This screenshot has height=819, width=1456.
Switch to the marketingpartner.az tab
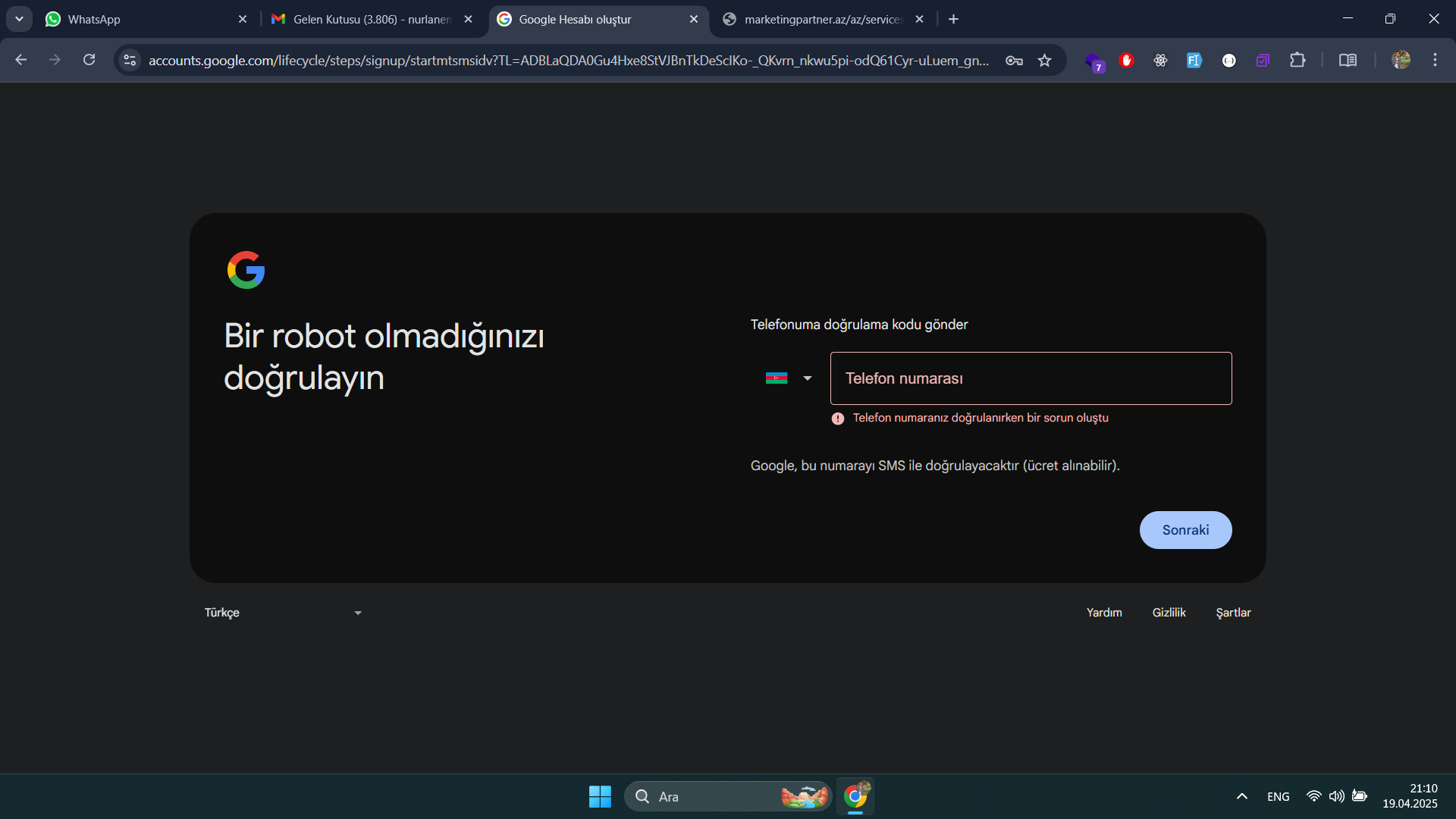[x=819, y=19]
